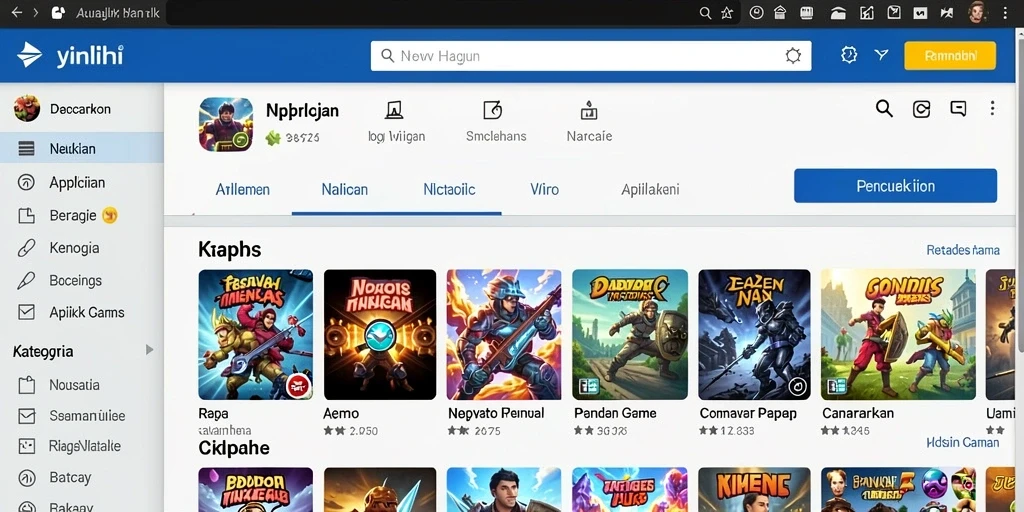Click the Smclehans icon
Image resolution: width=1024 pixels, height=512 pixels.
point(492,110)
